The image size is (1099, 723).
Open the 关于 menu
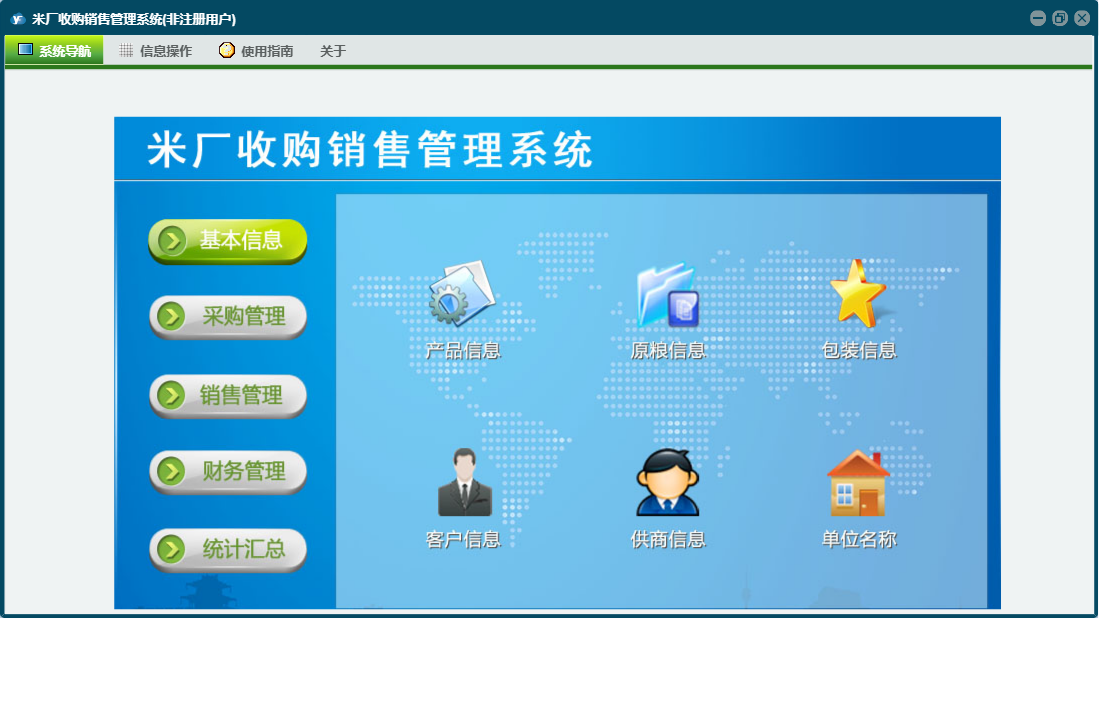click(333, 50)
